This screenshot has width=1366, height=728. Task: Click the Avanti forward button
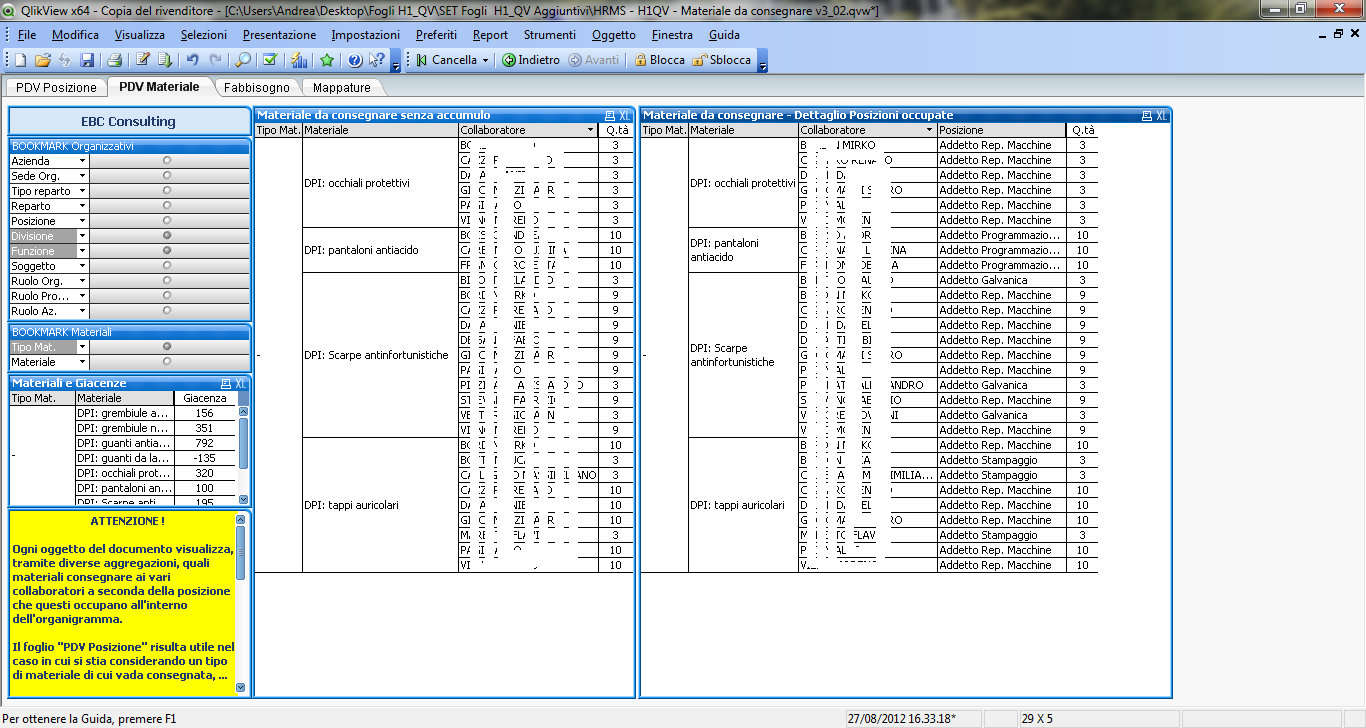coord(594,60)
